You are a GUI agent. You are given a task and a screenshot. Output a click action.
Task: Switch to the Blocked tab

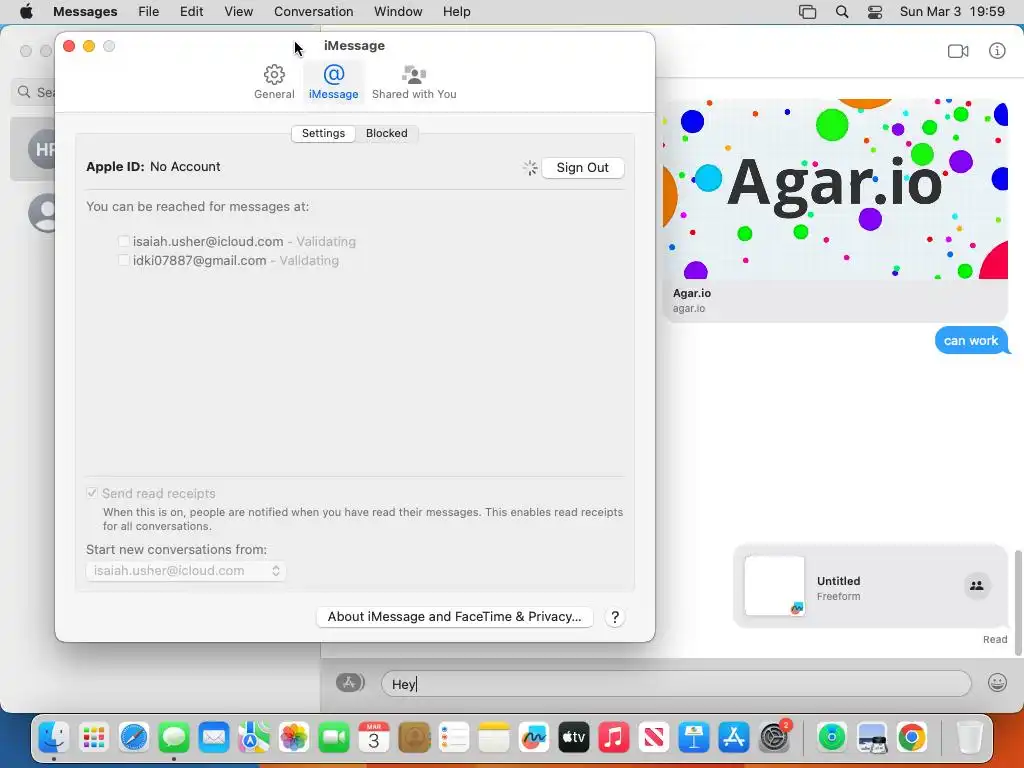click(387, 133)
